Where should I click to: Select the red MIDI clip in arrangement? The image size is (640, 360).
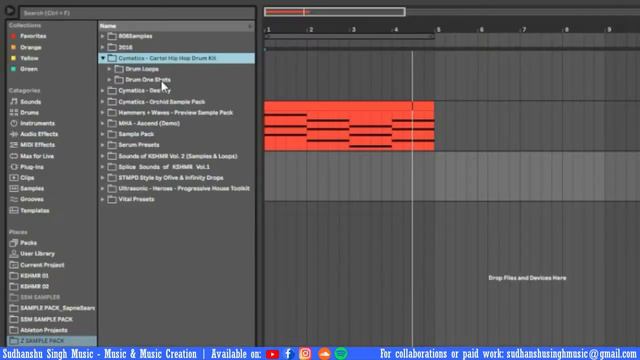pyautogui.click(x=349, y=126)
